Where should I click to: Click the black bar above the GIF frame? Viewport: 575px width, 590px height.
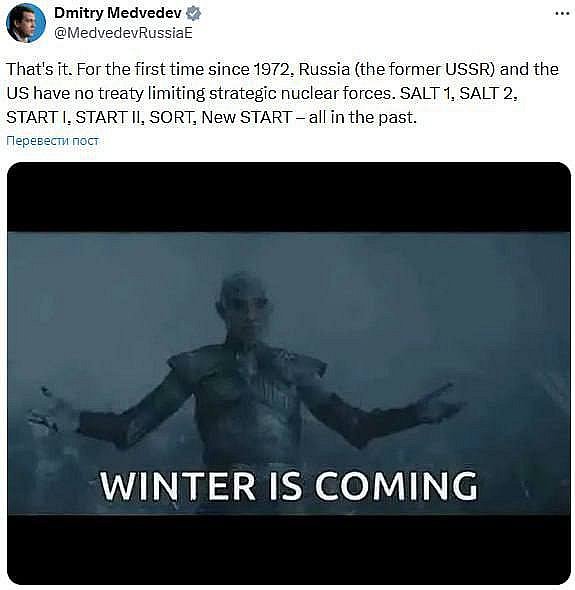pos(289,197)
